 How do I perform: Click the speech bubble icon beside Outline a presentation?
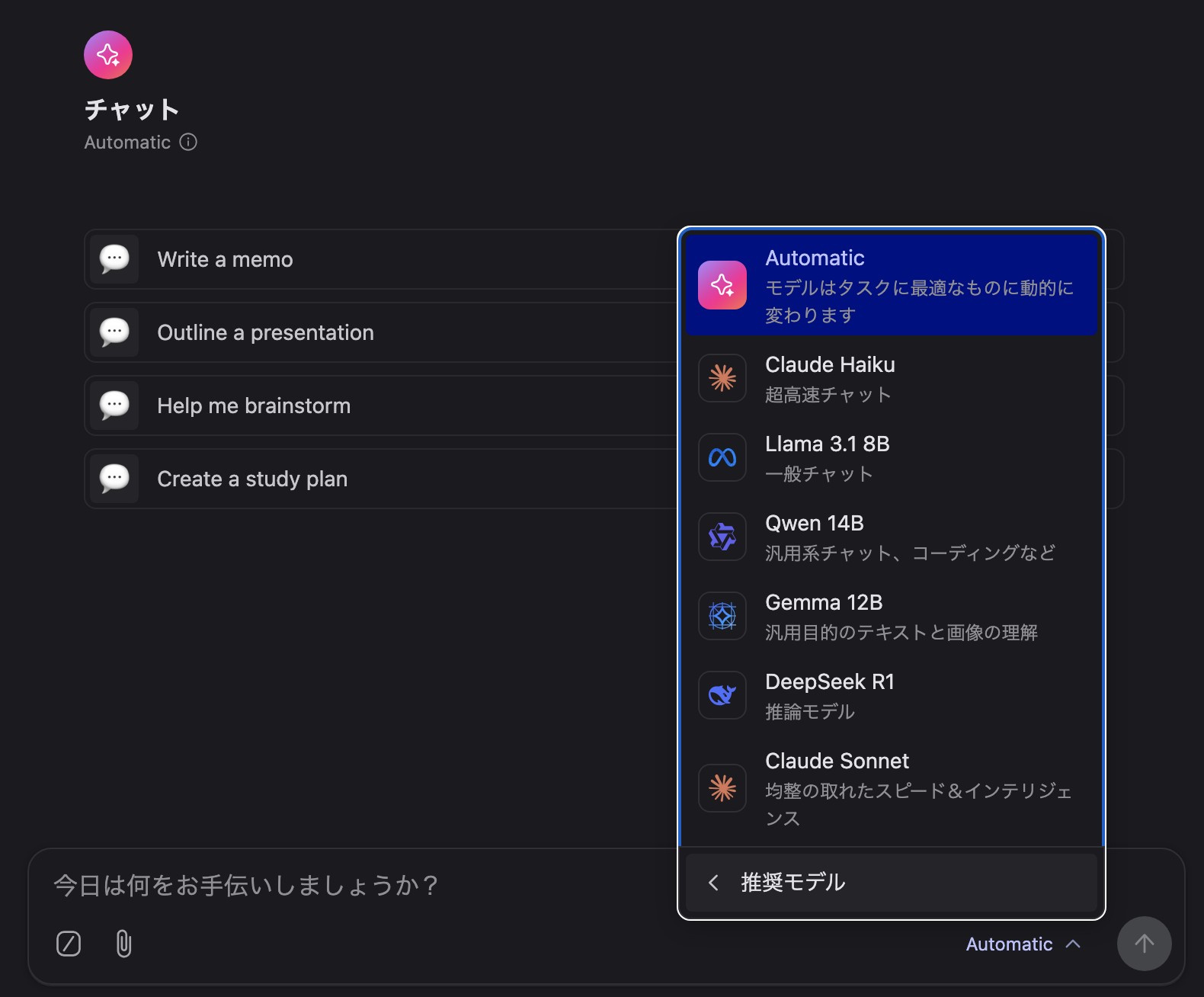(114, 332)
